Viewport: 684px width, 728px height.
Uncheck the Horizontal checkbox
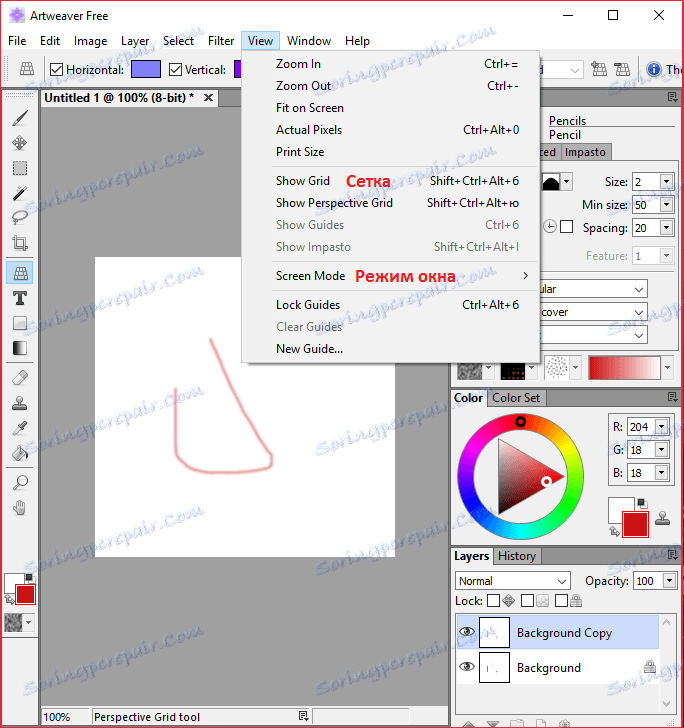[56, 70]
